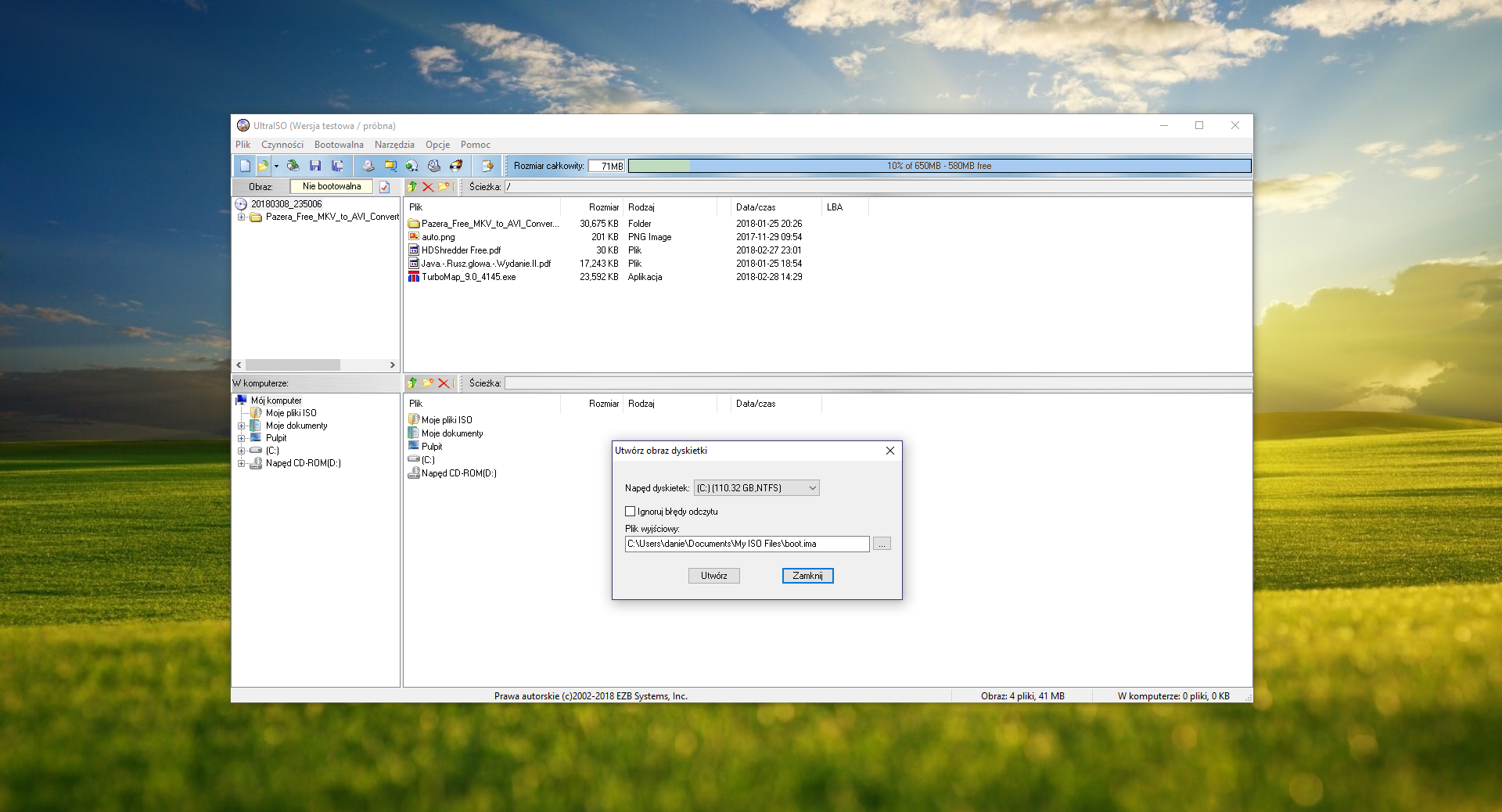The height and width of the screenshot is (812, 1502).
Task: Click the Utwórz button
Action: [713, 576]
